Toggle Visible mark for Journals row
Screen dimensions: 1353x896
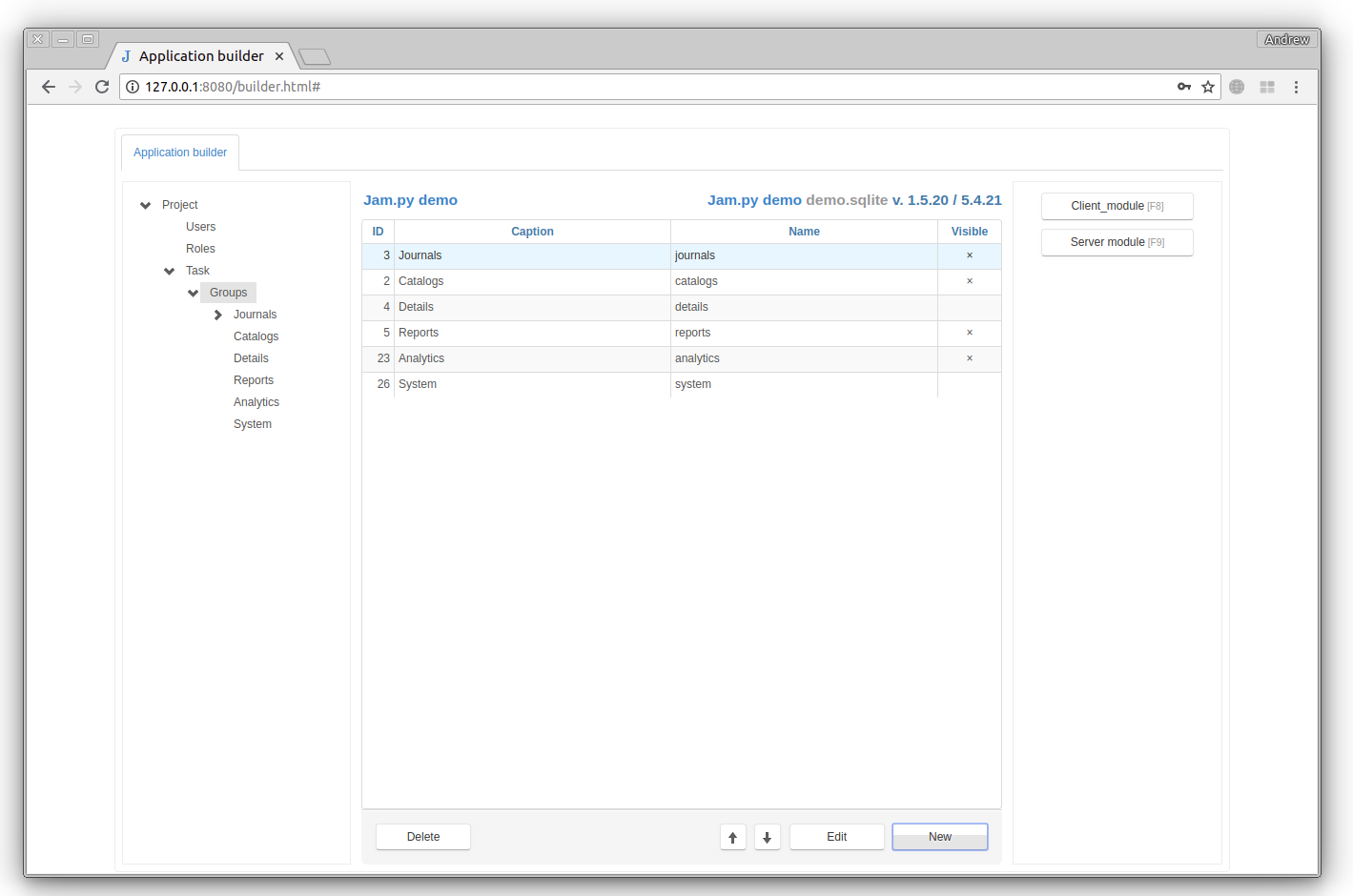click(x=970, y=255)
